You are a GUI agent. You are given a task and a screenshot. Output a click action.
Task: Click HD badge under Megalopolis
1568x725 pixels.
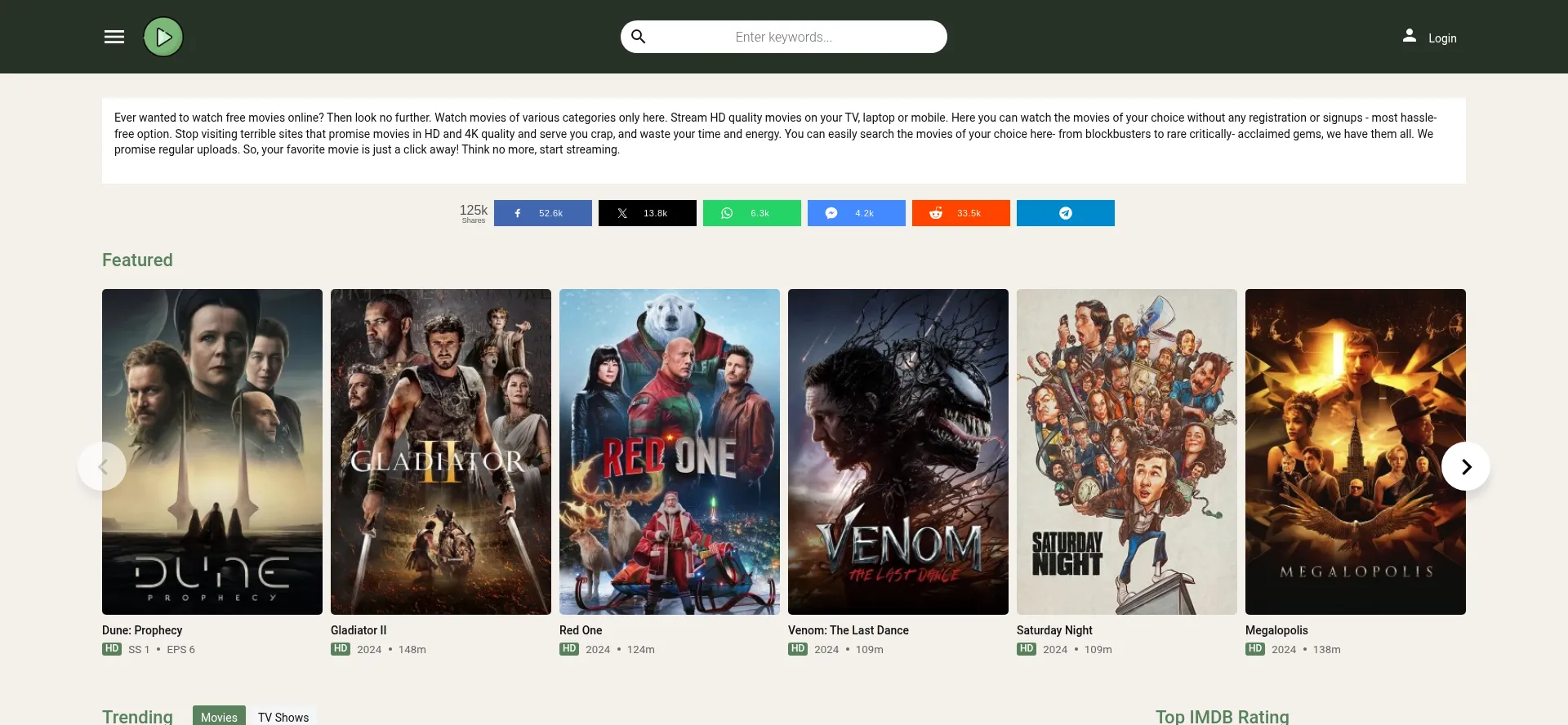click(1255, 649)
